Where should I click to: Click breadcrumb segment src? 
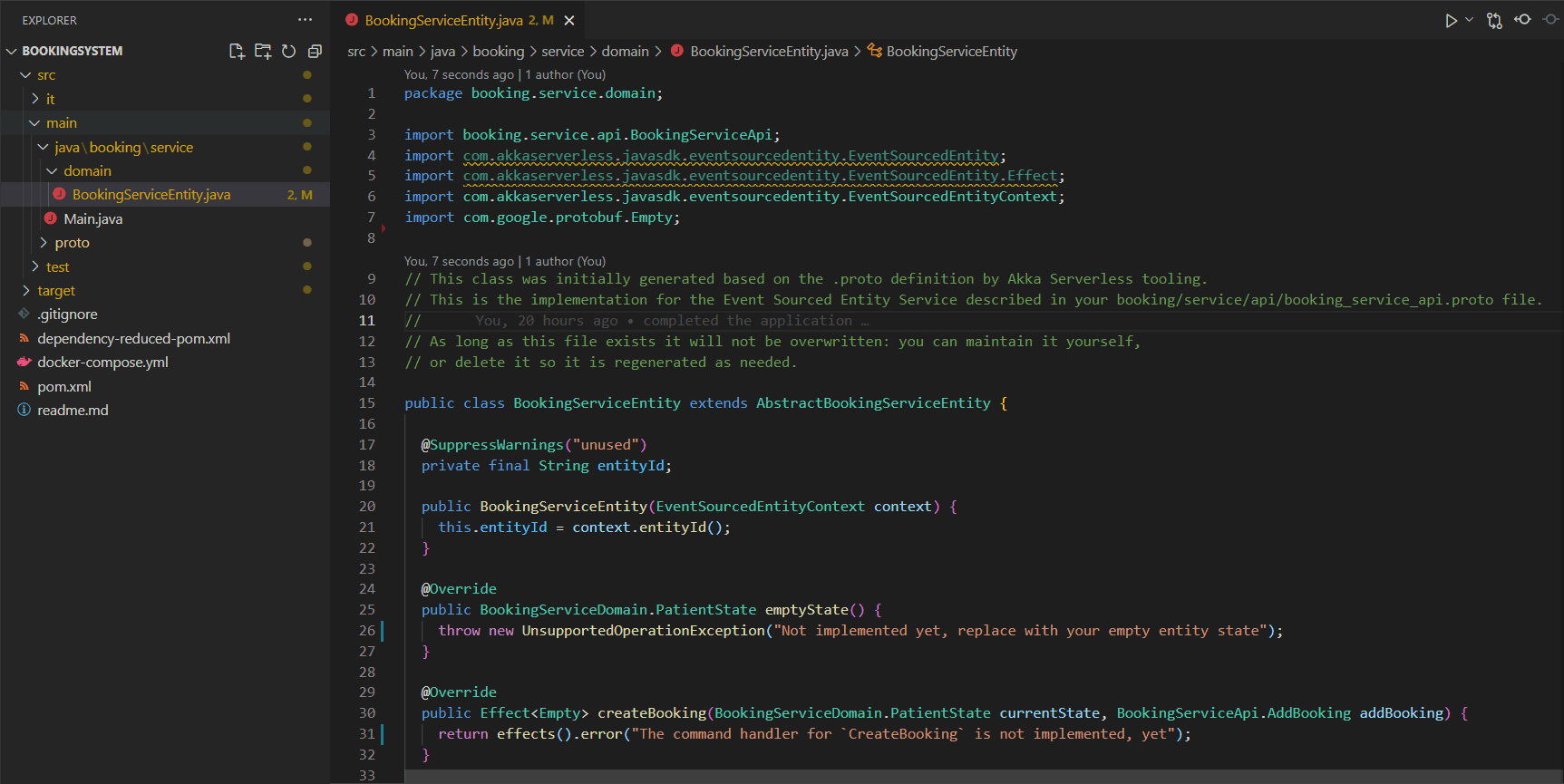point(356,52)
